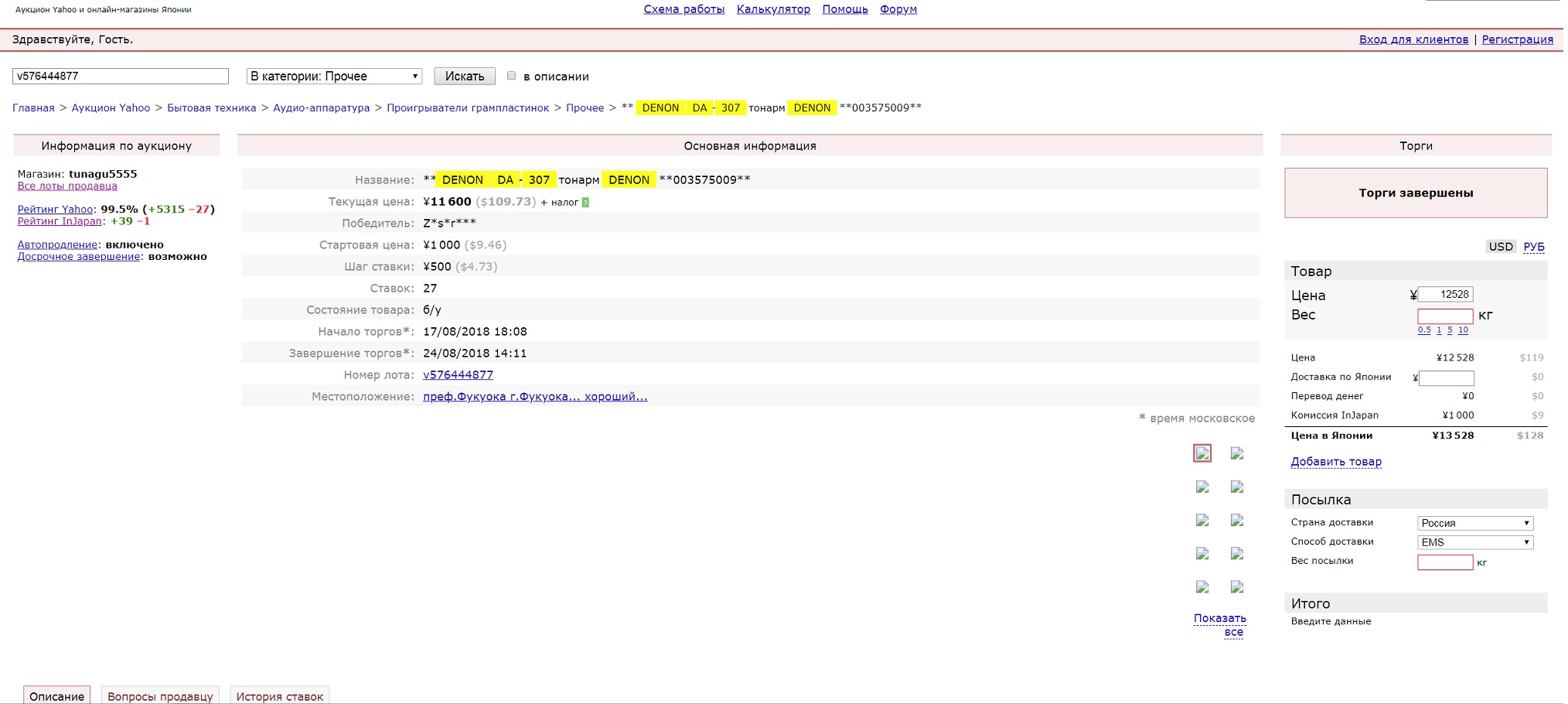
Task: Open the bottom-left product thumbnail image
Action: [1202, 587]
